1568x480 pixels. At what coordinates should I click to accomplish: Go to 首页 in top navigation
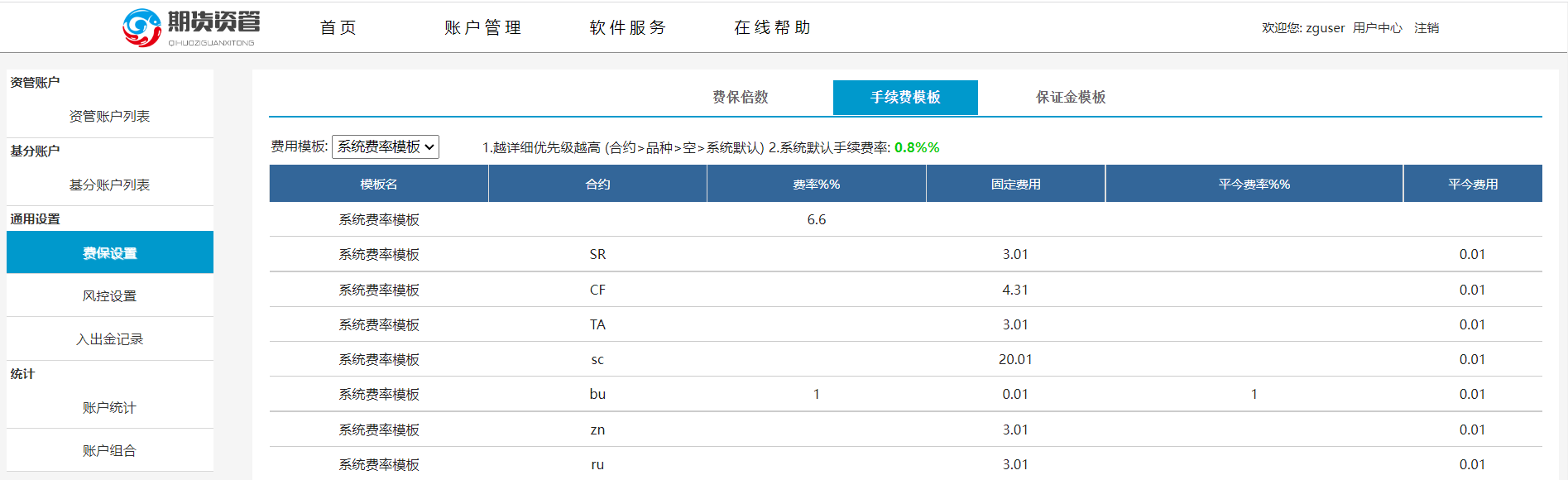(338, 27)
